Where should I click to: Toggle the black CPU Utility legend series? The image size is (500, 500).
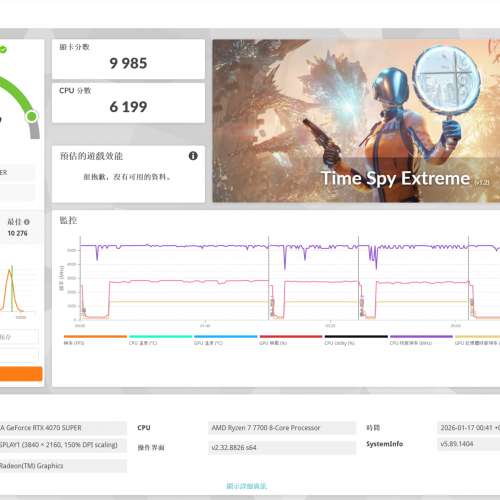coord(356,340)
